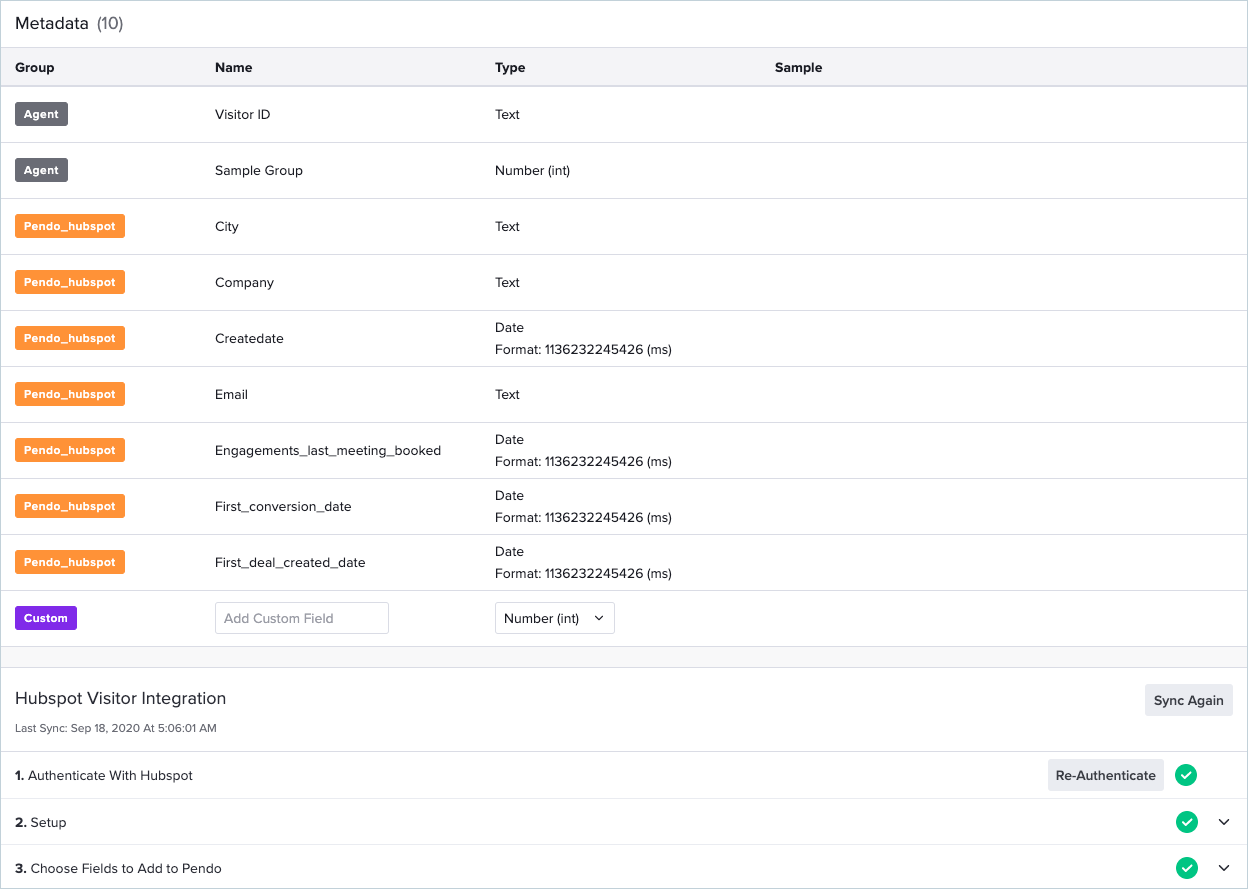Select the City name cell

(227, 226)
